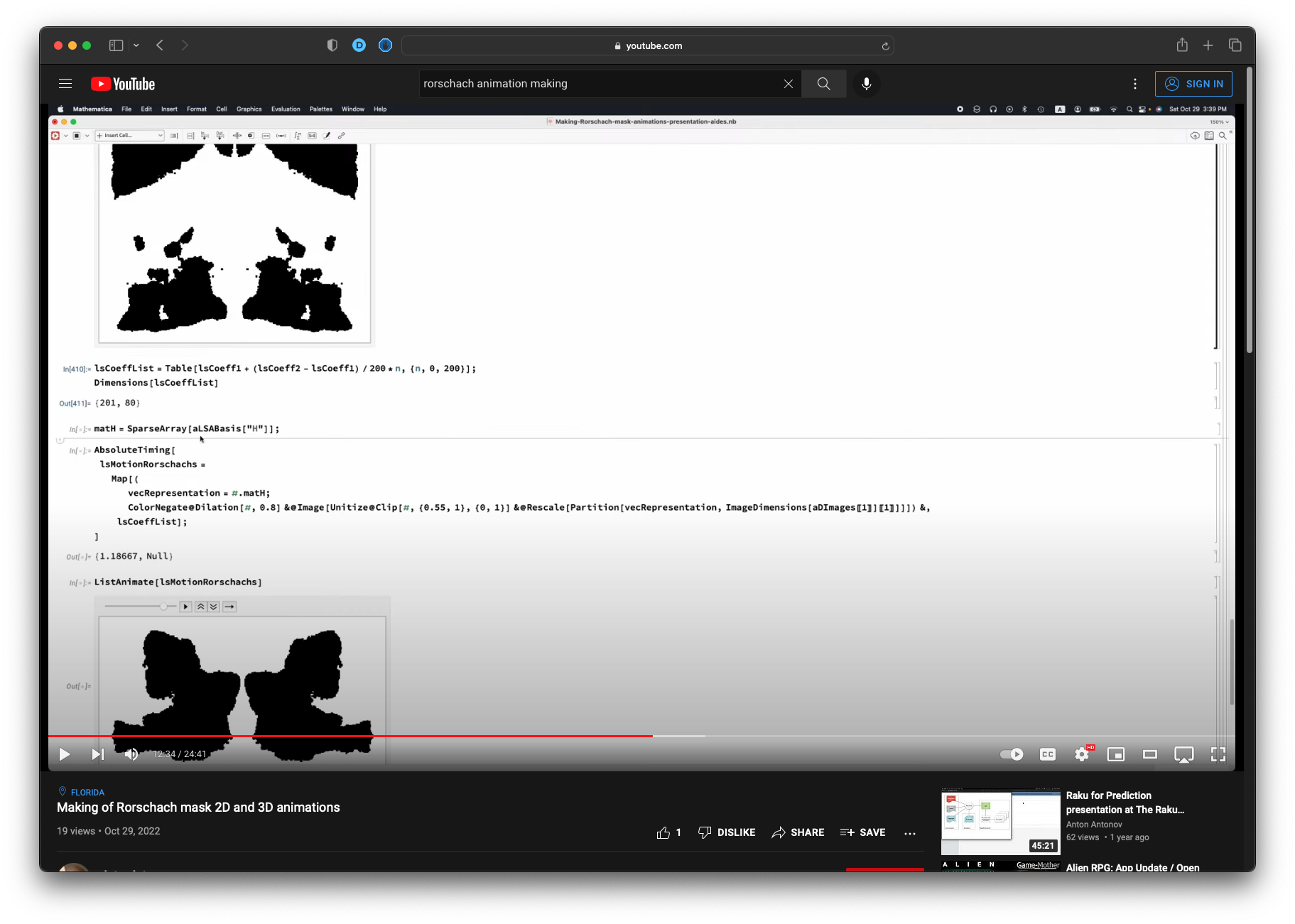
Task: Toggle closed captions CC
Action: coord(1048,754)
